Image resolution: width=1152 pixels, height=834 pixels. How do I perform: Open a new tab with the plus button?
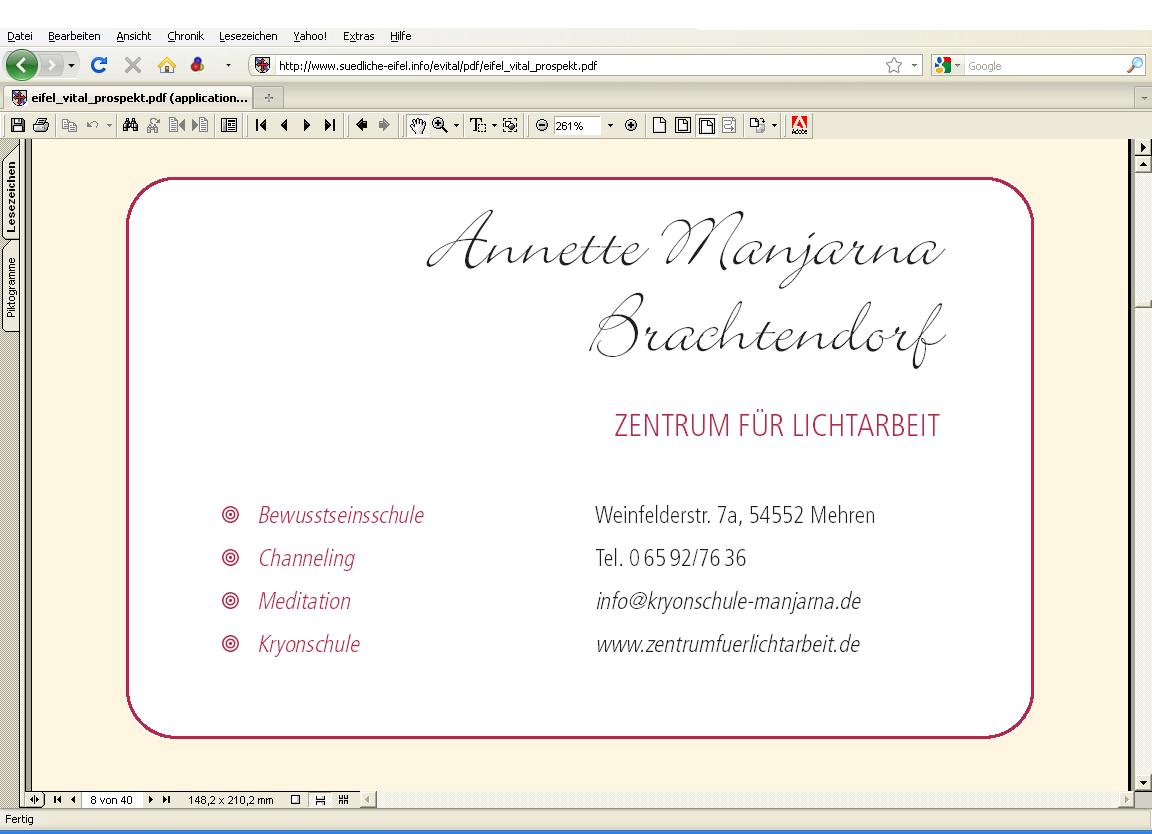268,98
